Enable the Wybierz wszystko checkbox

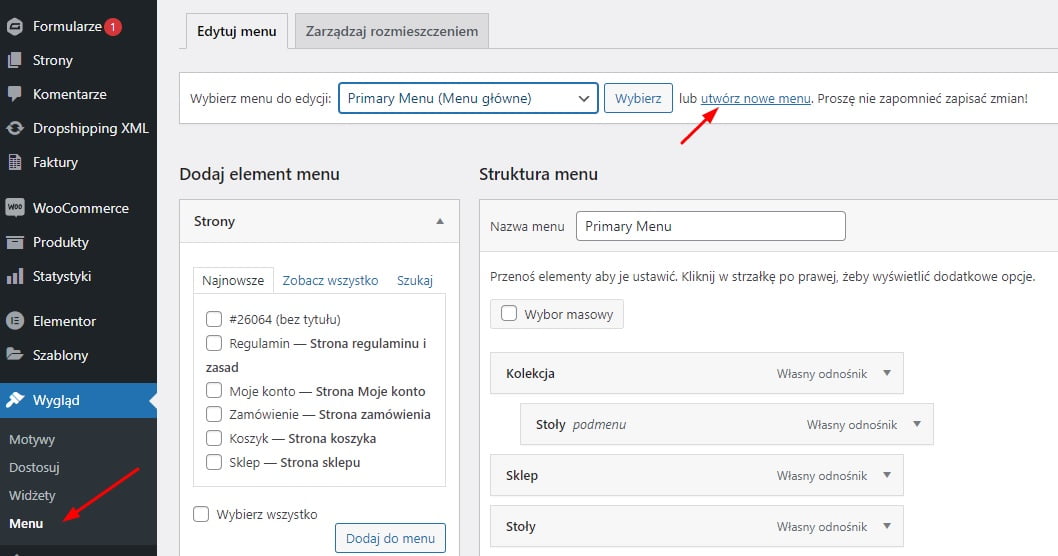(201, 514)
